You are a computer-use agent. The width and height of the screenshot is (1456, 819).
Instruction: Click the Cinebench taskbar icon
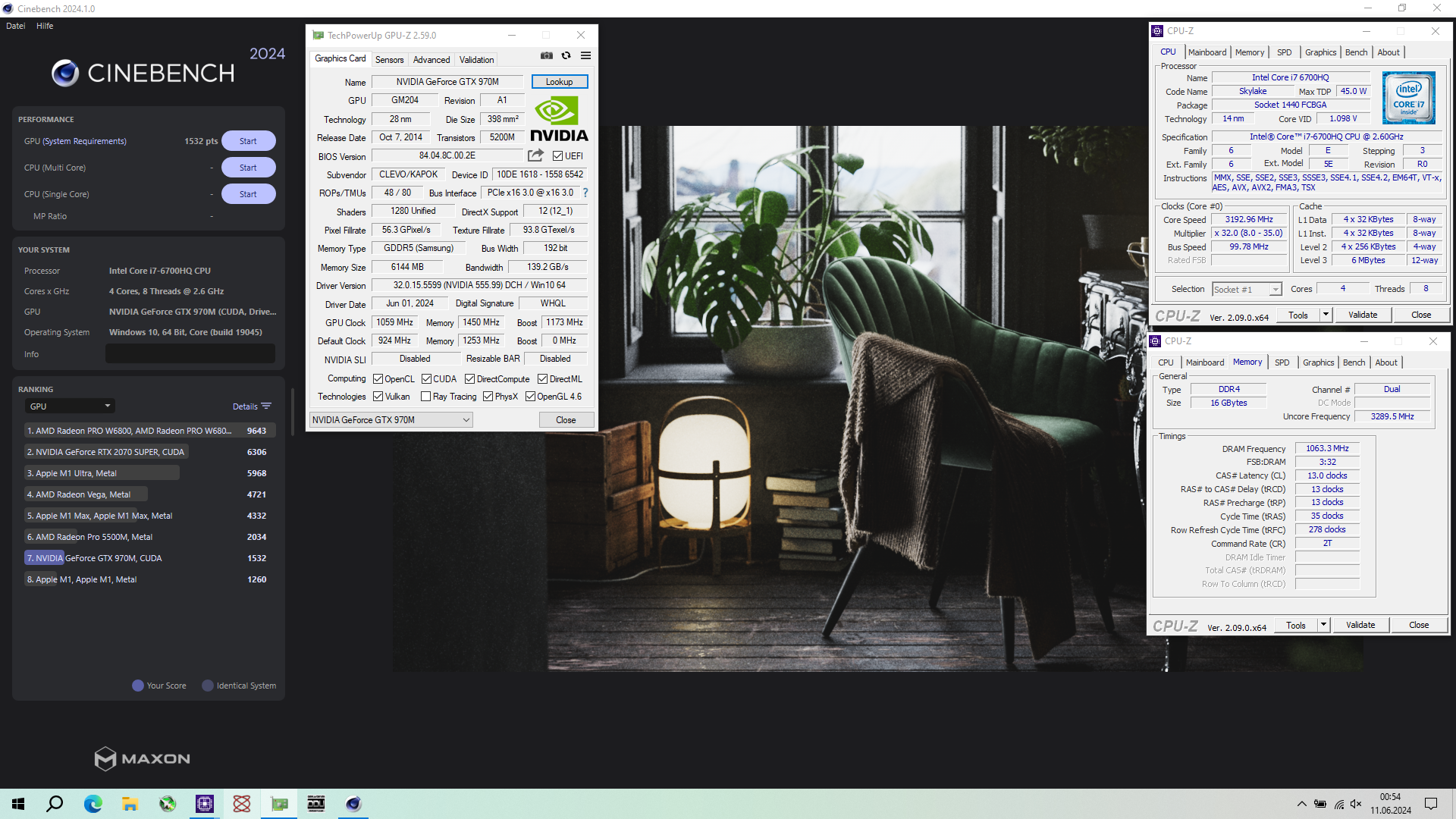point(353,804)
